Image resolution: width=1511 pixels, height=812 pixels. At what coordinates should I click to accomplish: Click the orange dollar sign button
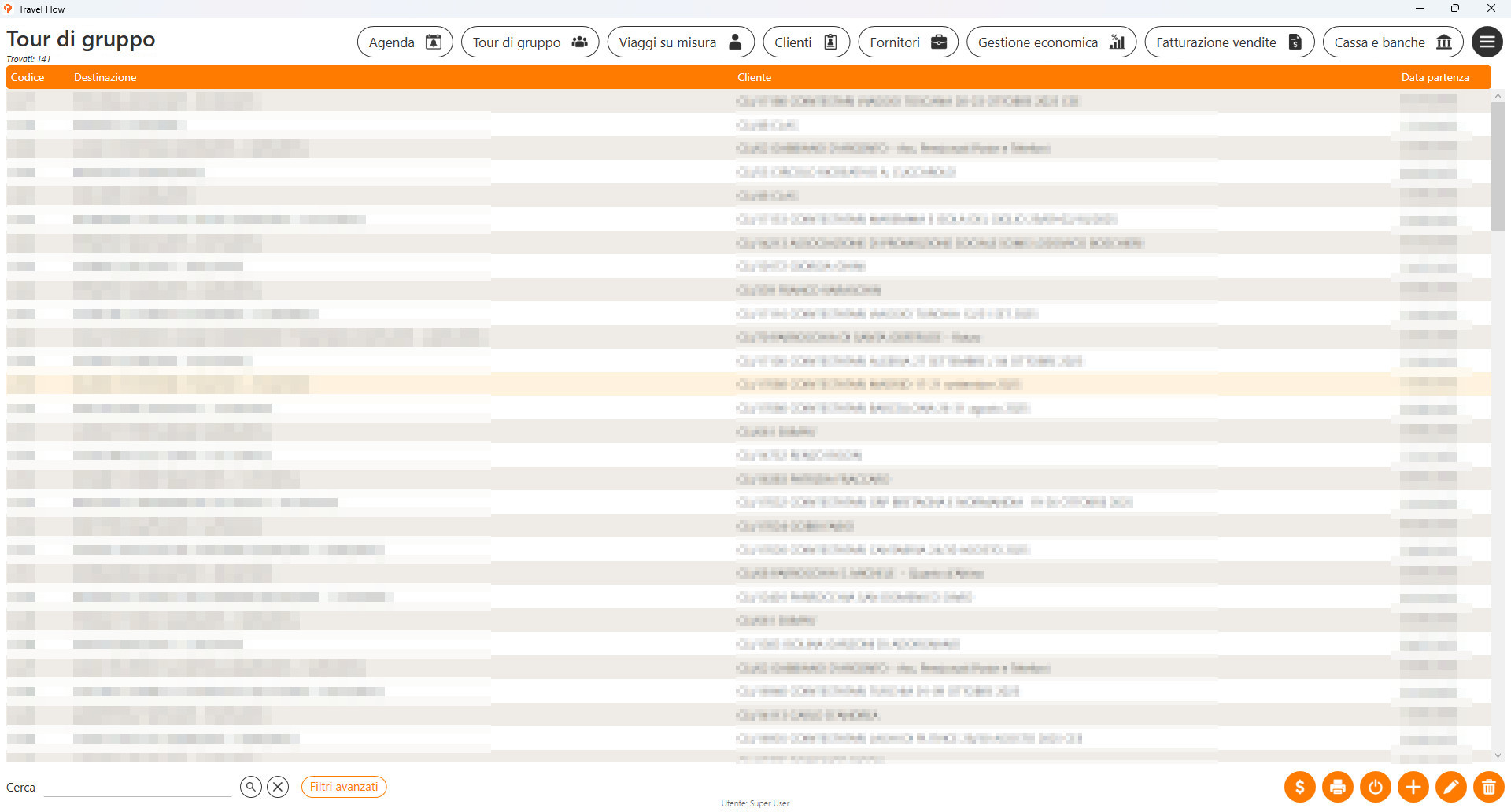click(1299, 787)
